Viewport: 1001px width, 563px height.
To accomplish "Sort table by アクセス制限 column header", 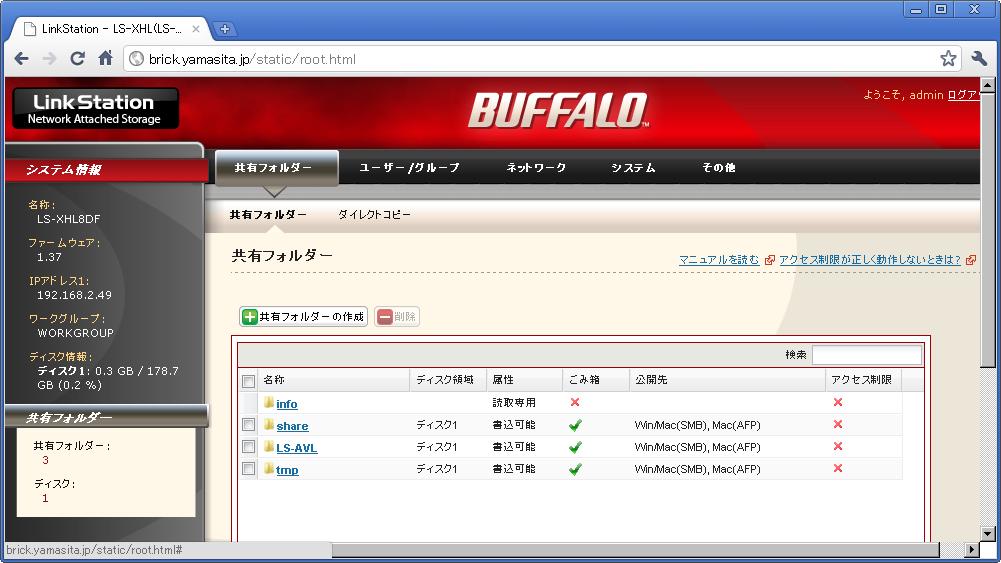I will click(x=864, y=380).
